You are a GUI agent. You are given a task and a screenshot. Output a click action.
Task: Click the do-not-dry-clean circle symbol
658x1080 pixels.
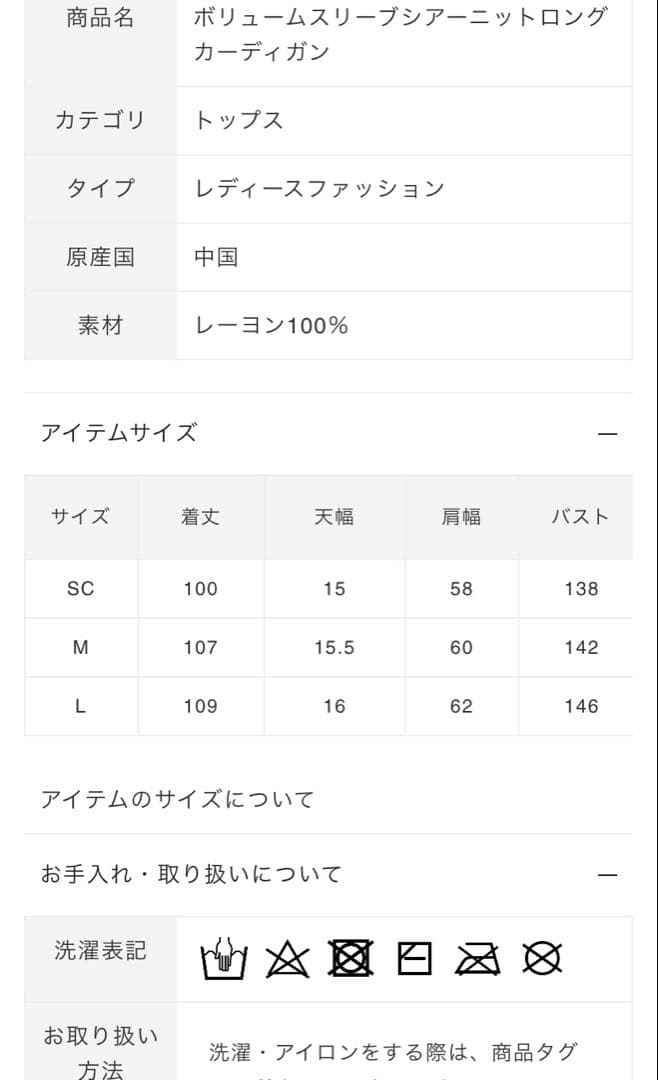click(542, 959)
